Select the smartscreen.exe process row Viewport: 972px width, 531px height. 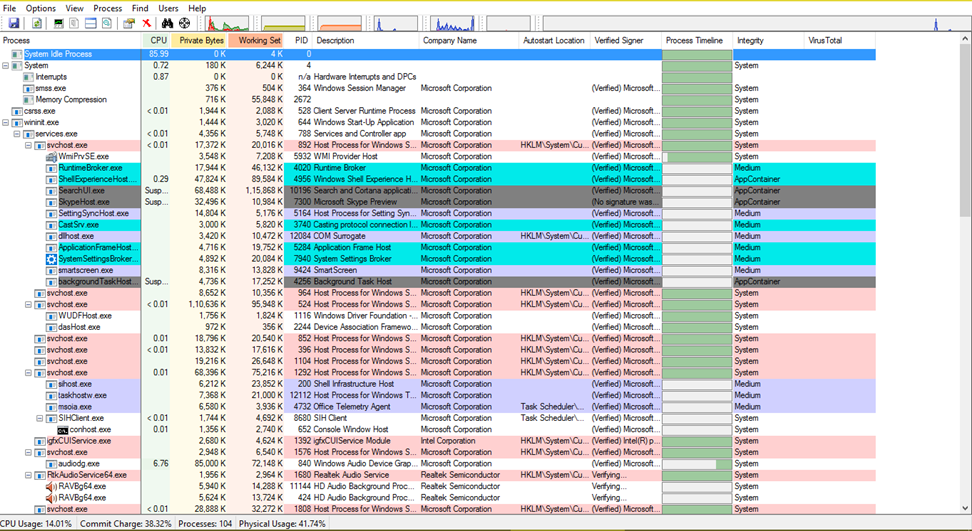coord(438,270)
